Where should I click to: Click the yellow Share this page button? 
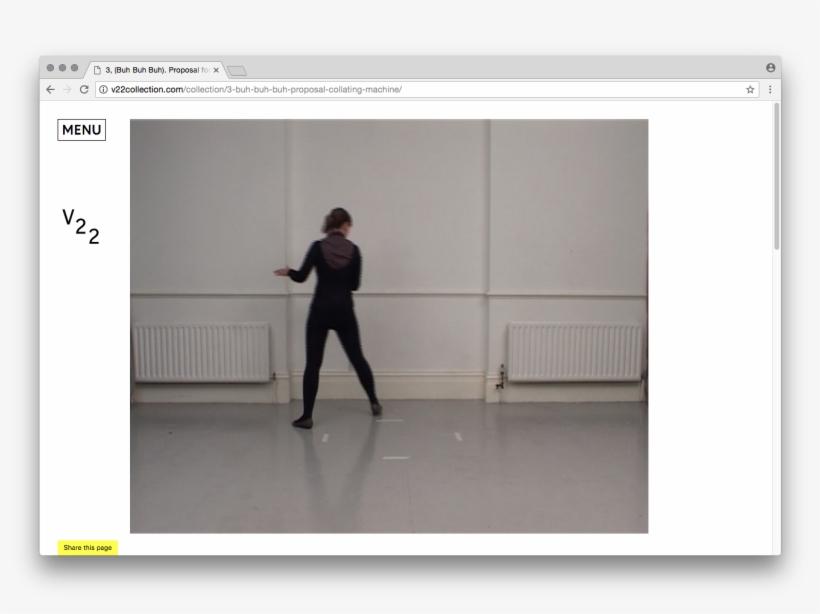[x=88, y=547]
